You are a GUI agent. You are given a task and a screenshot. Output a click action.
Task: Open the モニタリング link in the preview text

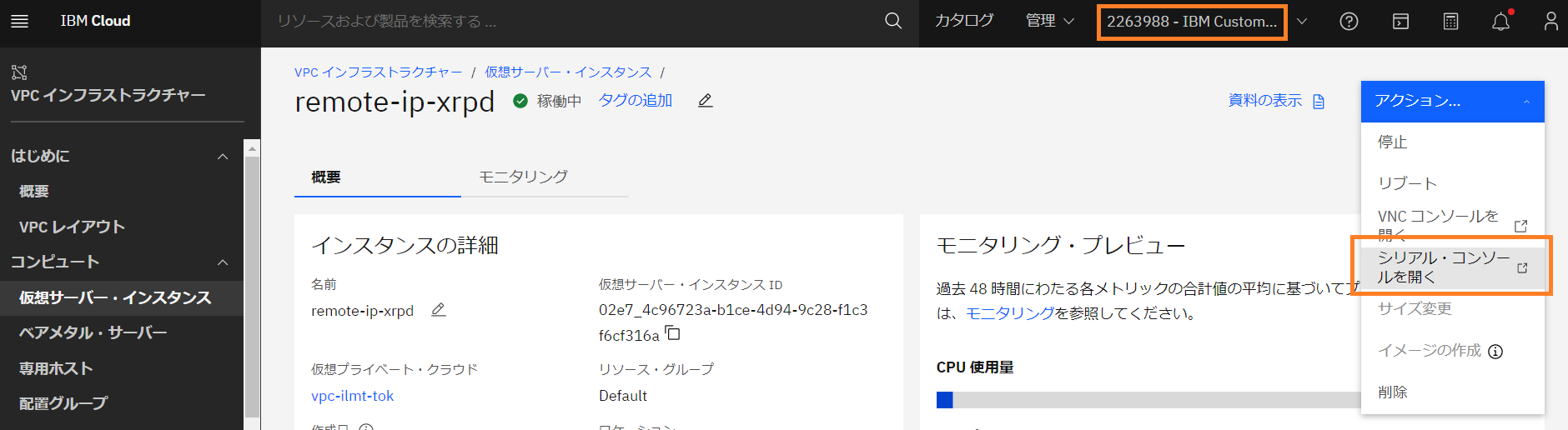click(1010, 313)
